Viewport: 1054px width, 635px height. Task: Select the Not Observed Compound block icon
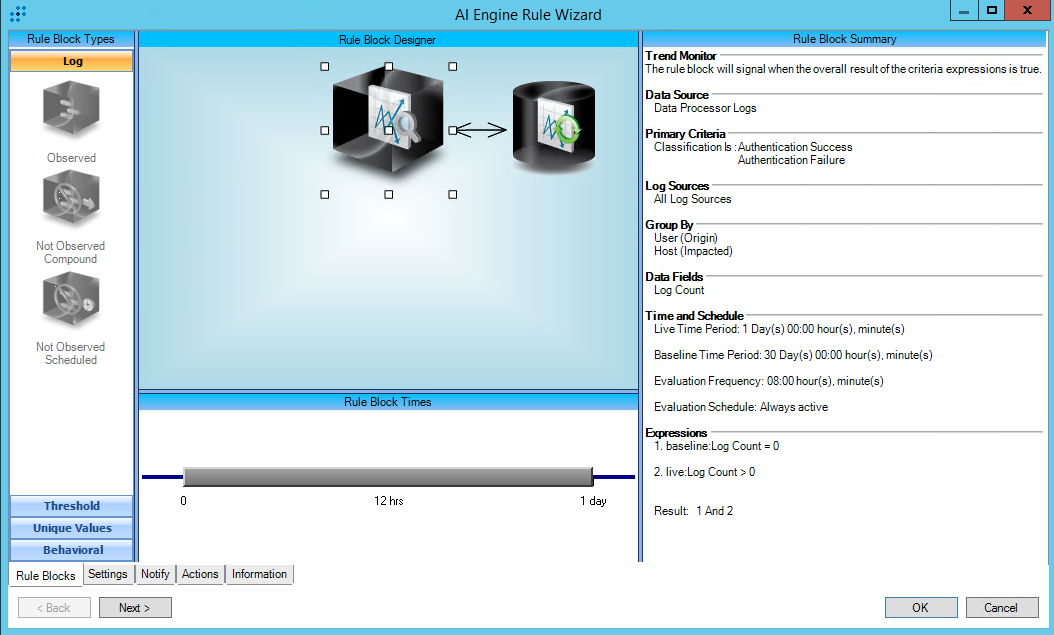[x=71, y=201]
